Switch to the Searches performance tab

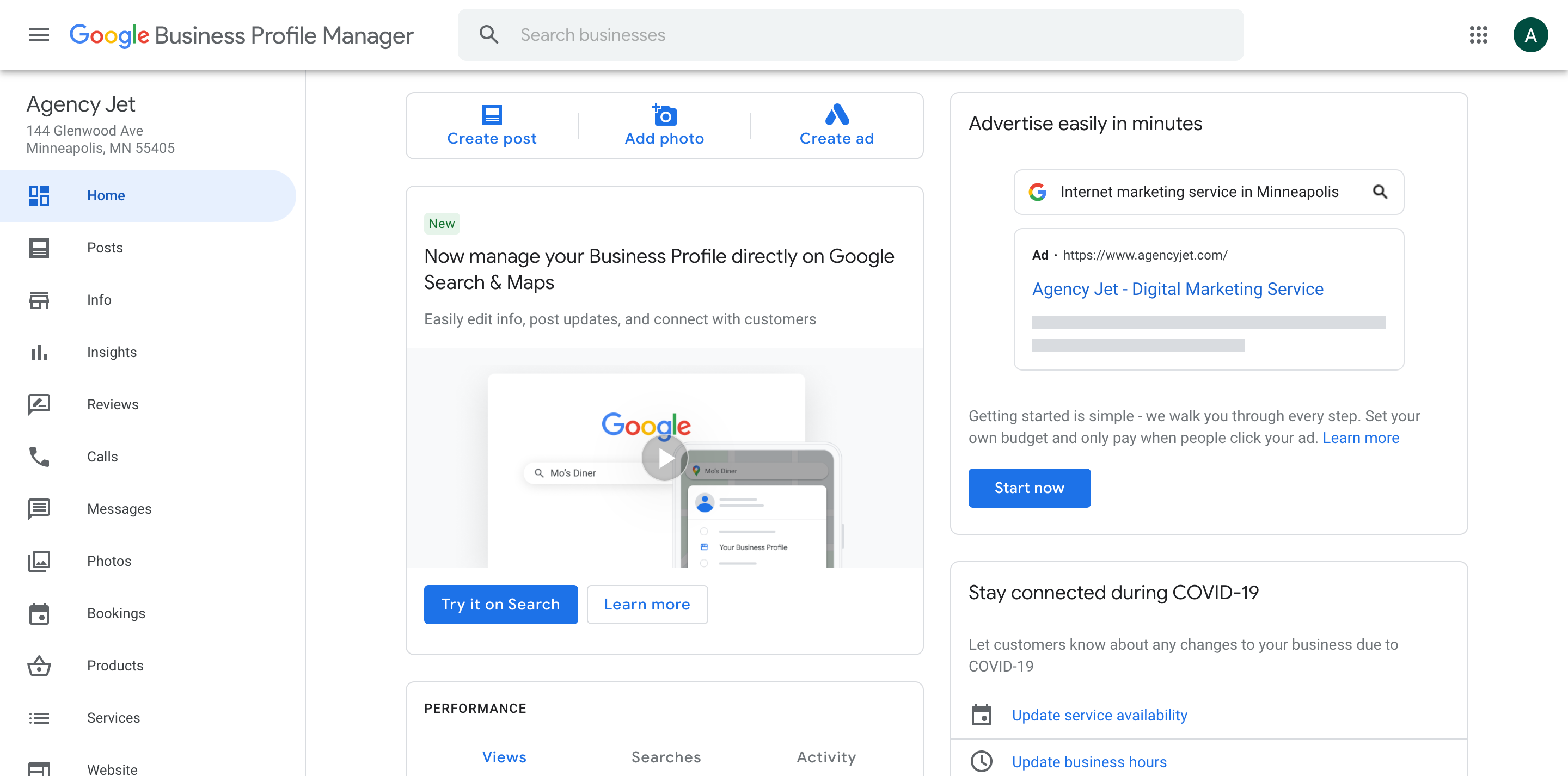[x=666, y=757]
